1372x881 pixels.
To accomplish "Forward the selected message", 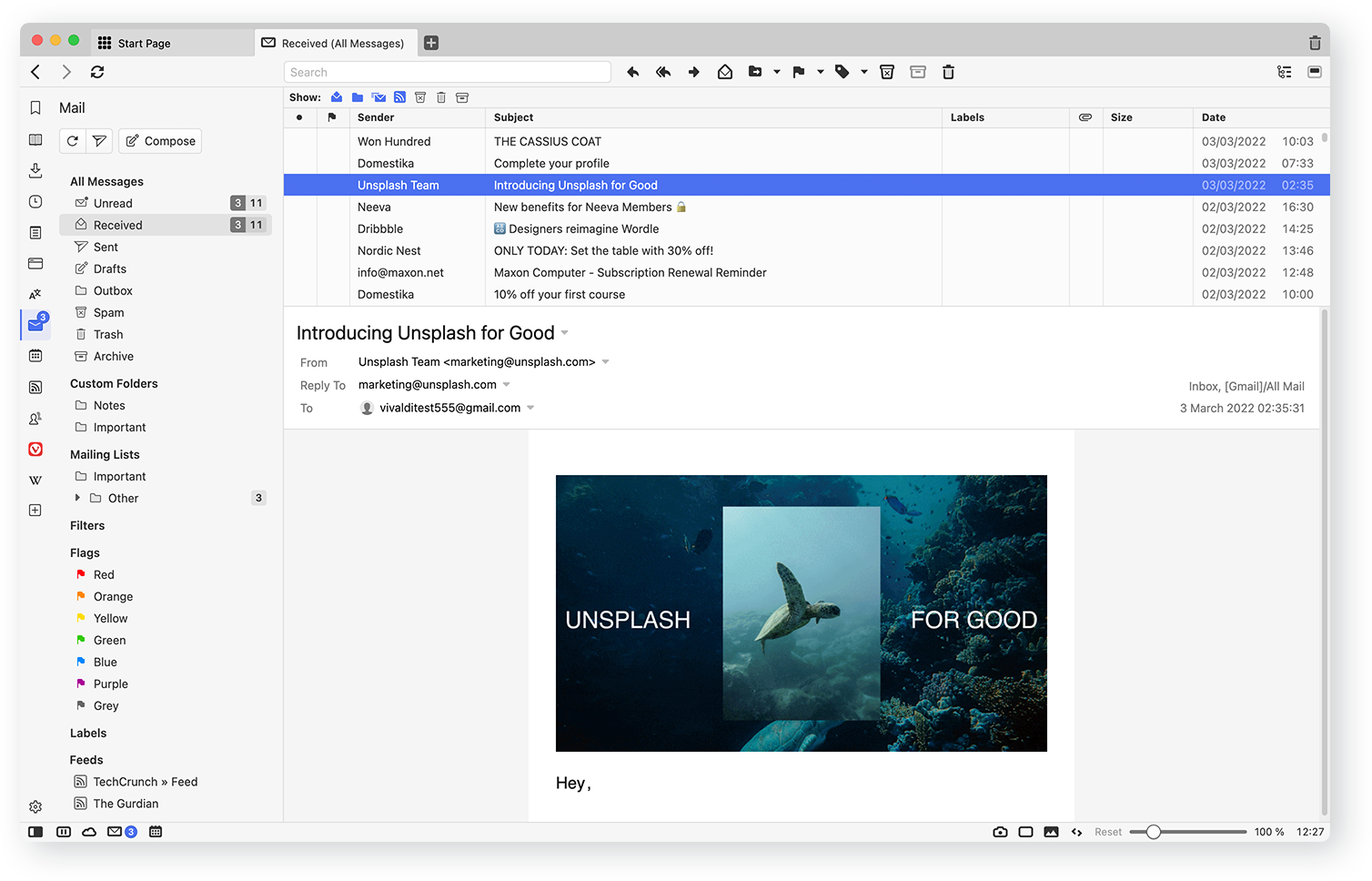I will point(694,72).
